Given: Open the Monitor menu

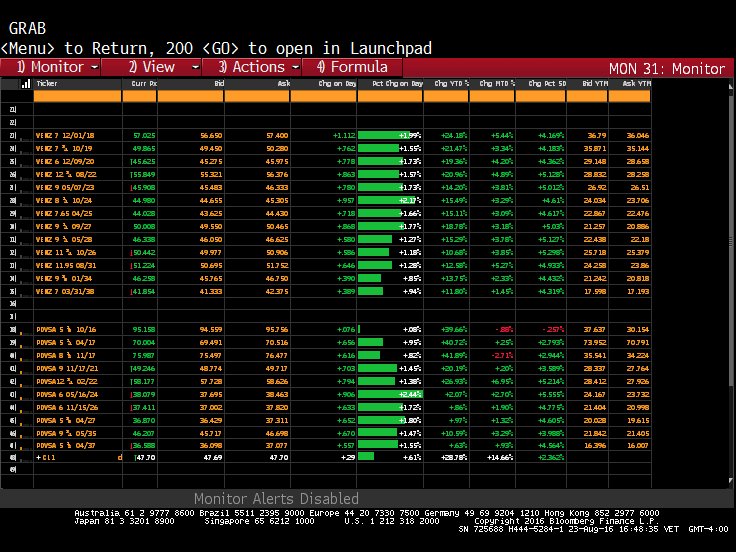Looking at the screenshot, I should 51,67.
